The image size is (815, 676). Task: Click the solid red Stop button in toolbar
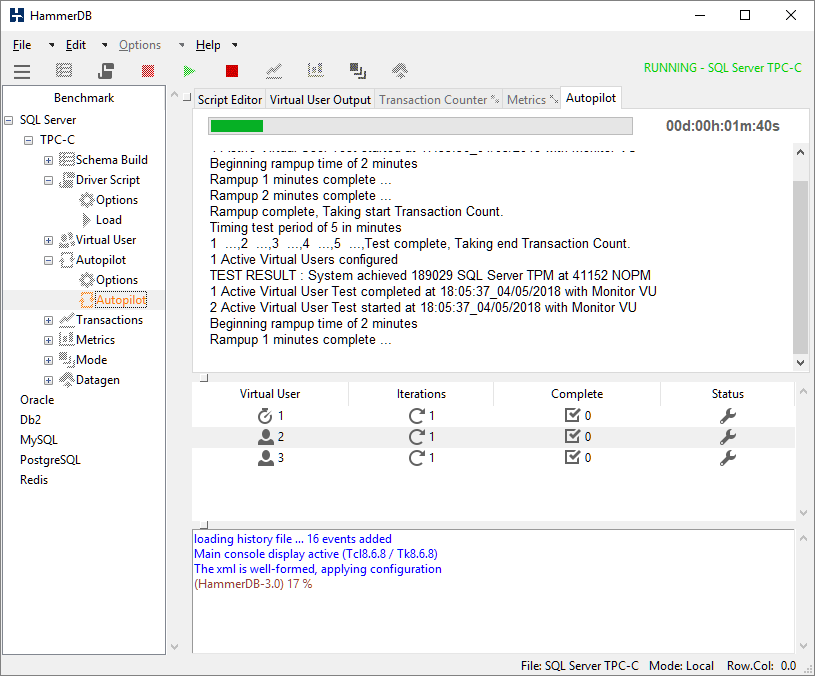click(232, 71)
